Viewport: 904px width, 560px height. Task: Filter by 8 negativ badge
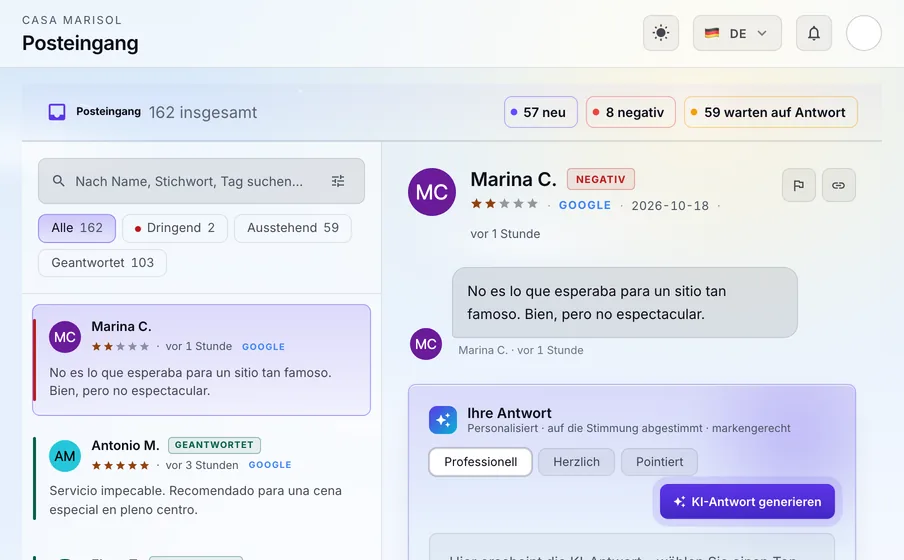[630, 112]
